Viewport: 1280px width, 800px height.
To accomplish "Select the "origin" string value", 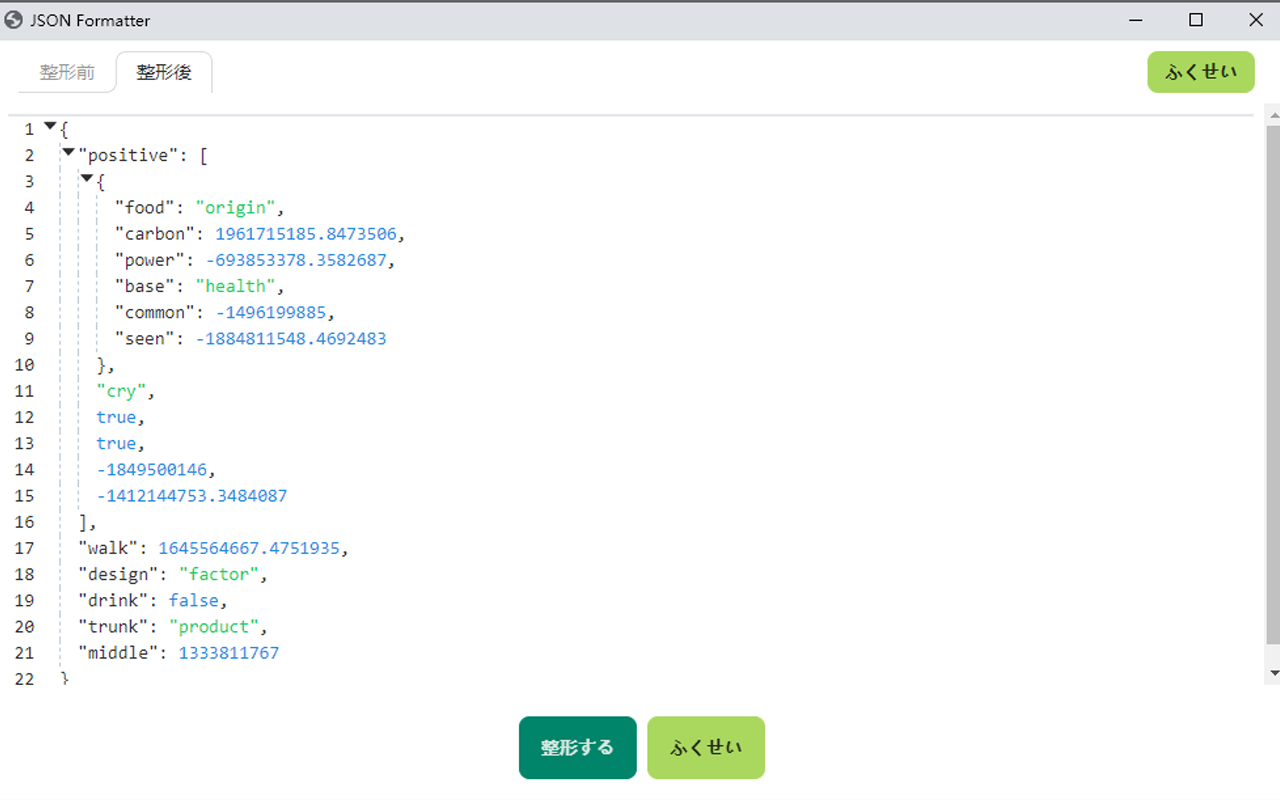I will (236, 207).
